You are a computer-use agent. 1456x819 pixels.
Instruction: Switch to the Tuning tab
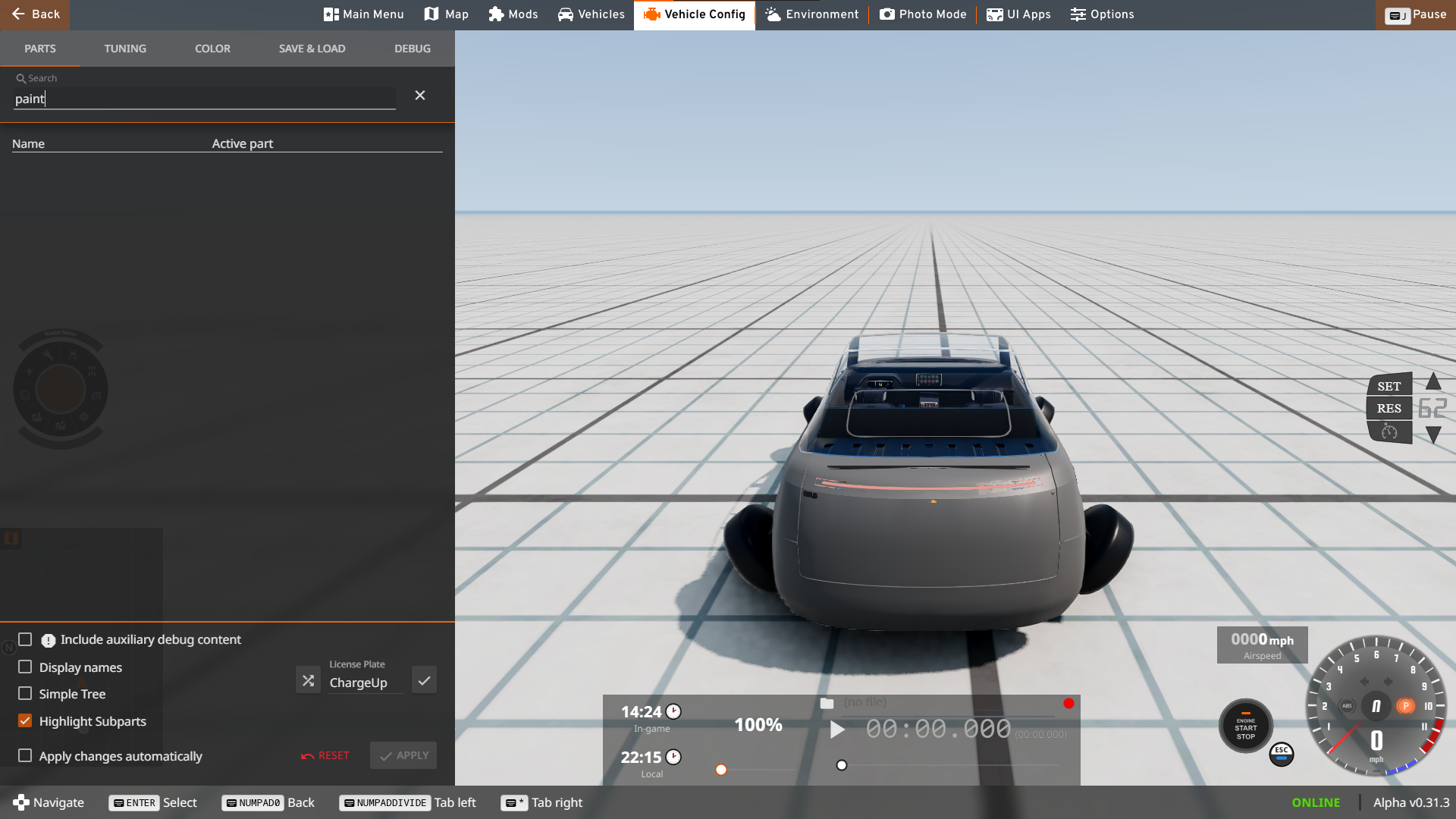pyautogui.click(x=125, y=49)
